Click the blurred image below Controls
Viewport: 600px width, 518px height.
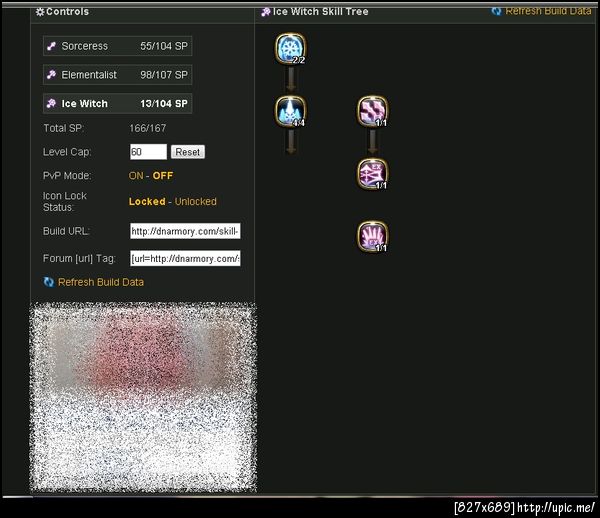point(143,397)
